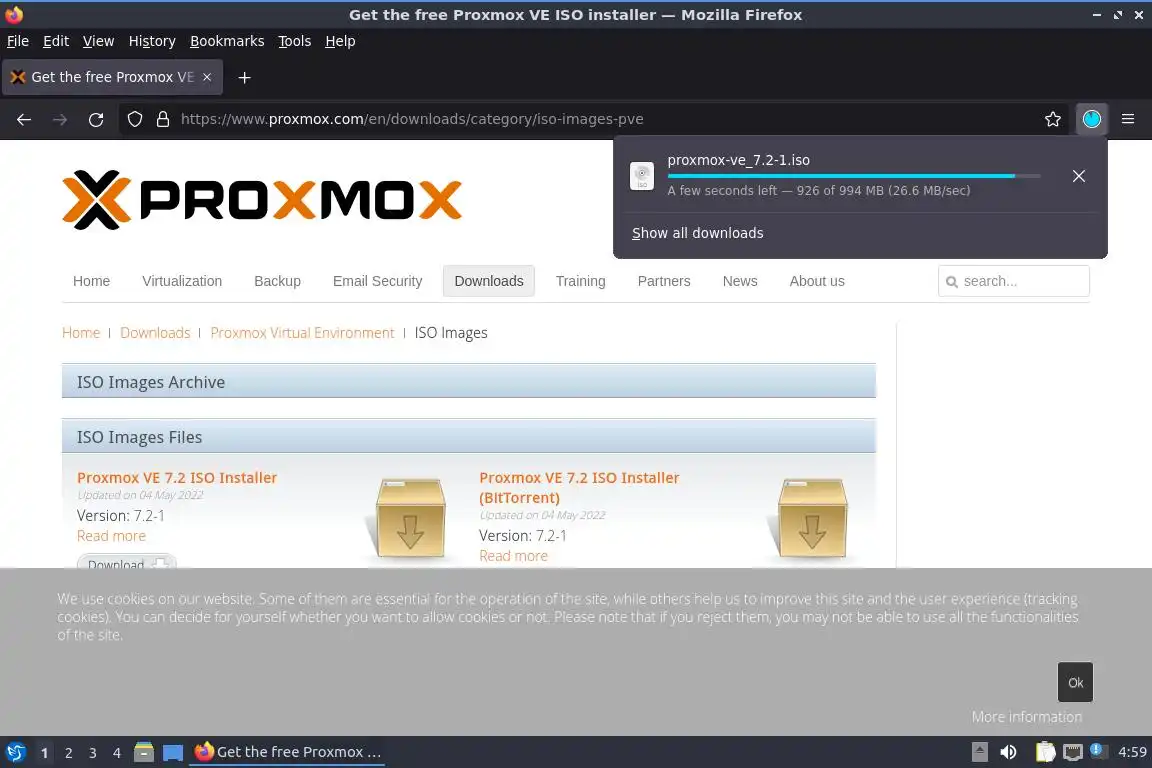Open the About us nav item
Screen dimensions: 1152x768
tap(817, 281)
